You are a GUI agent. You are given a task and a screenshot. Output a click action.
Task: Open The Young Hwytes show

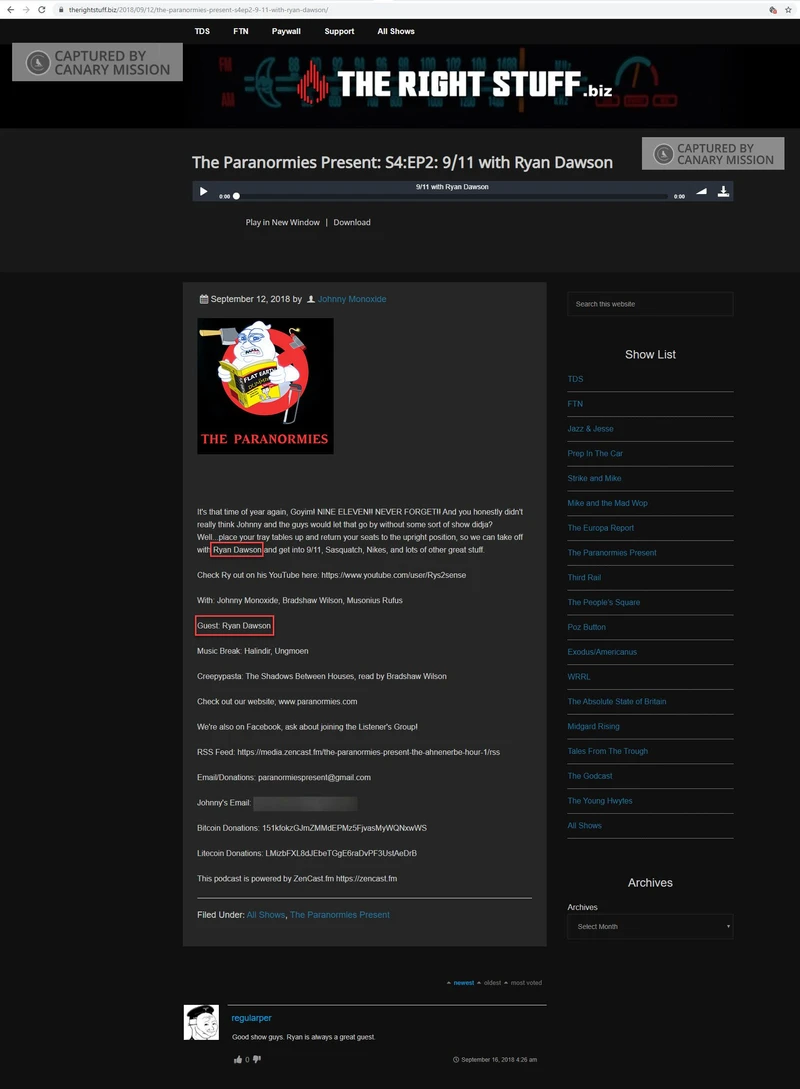[x=600, y=801]
